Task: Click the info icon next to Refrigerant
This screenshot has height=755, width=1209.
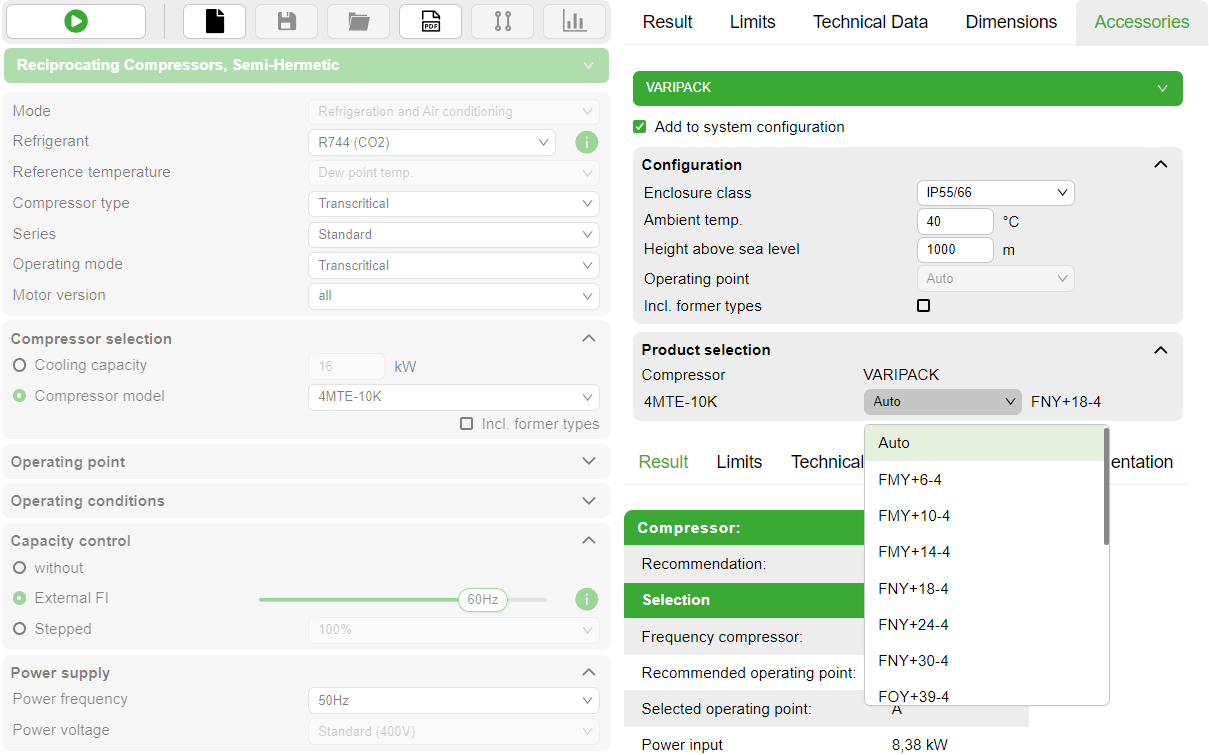Action: tap(586, 142)
